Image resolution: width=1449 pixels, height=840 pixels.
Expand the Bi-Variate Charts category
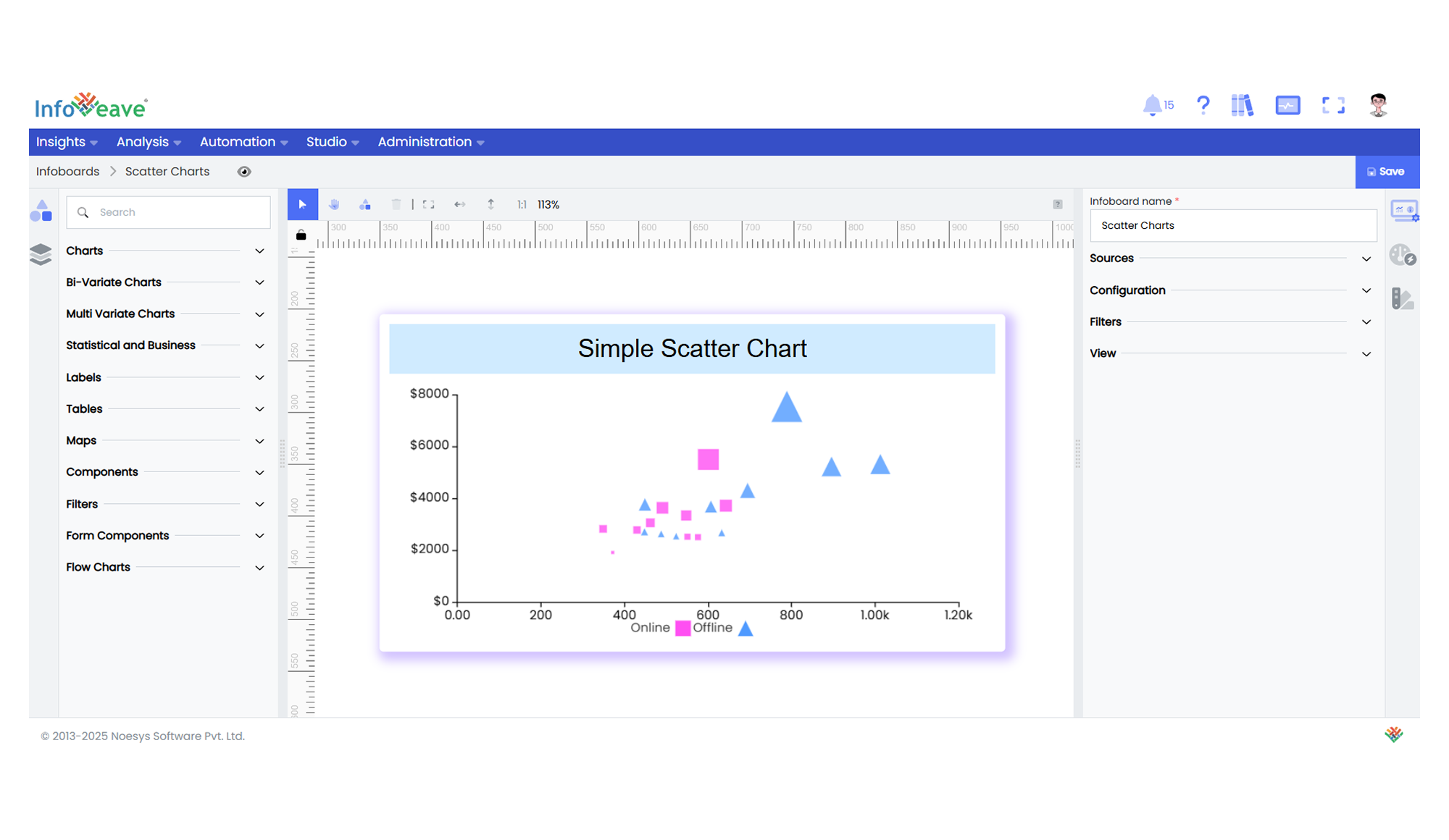pos(166,282)
